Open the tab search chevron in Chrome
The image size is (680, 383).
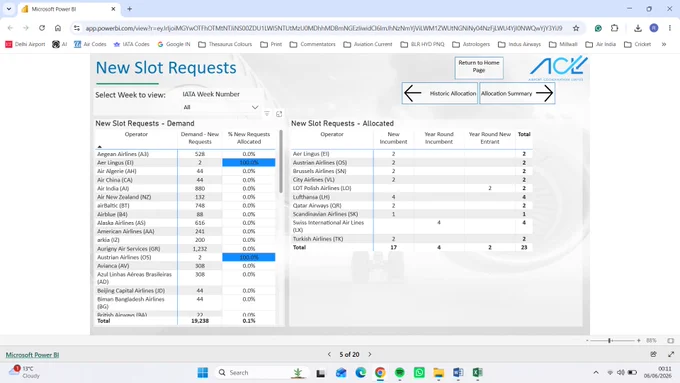[x=9, y=9]
